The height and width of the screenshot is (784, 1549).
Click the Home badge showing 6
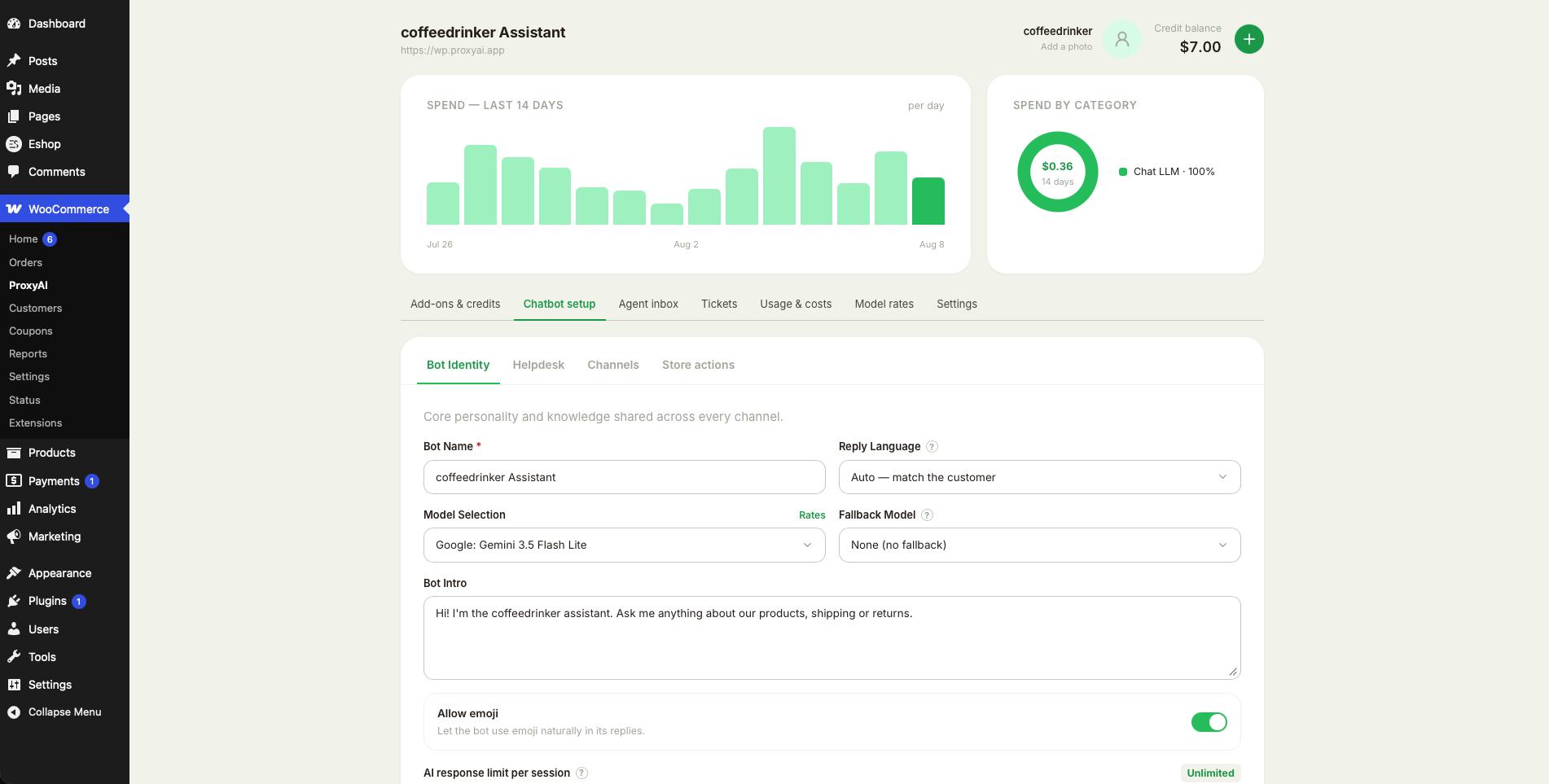click(x=50, y=239)
